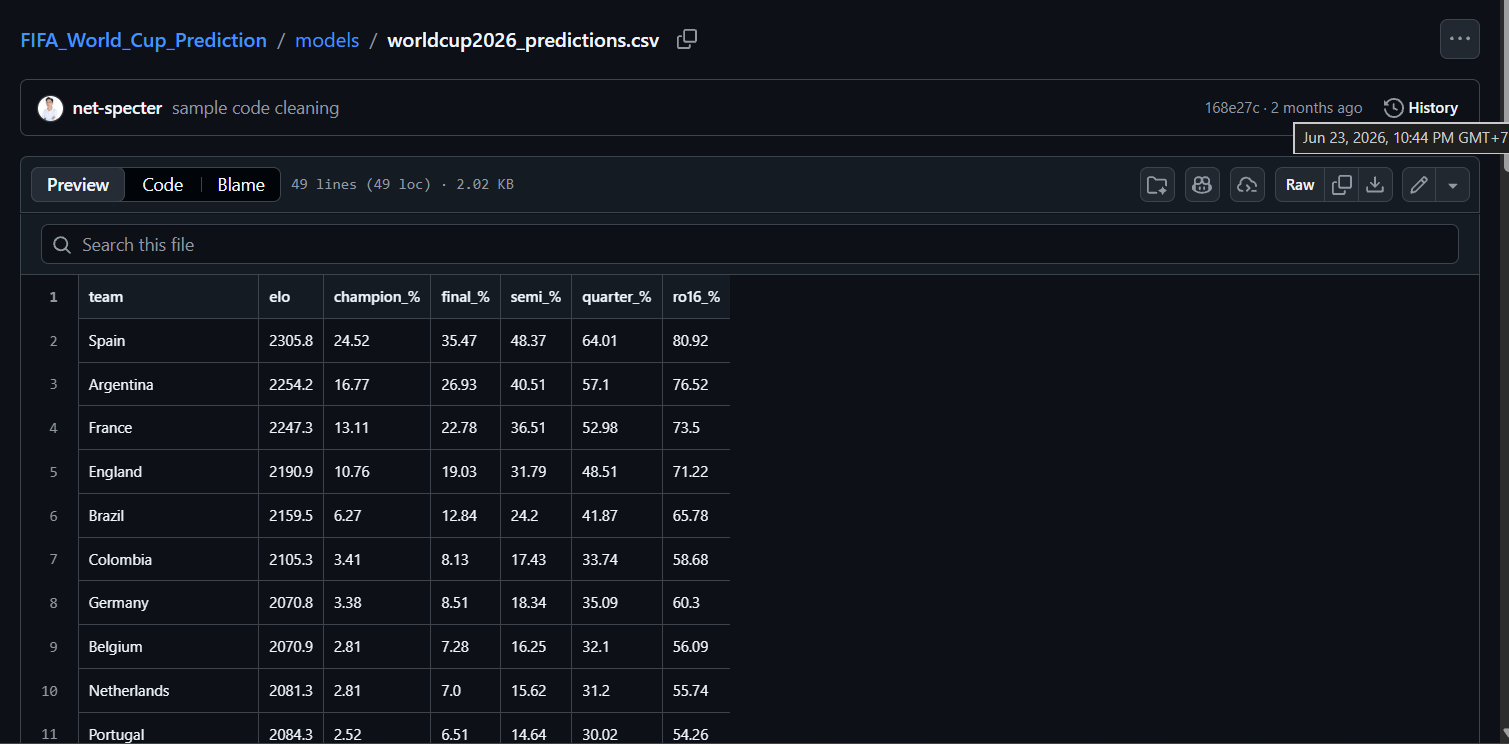Click Argentina's champion value 16.77

tap(377, 384)
